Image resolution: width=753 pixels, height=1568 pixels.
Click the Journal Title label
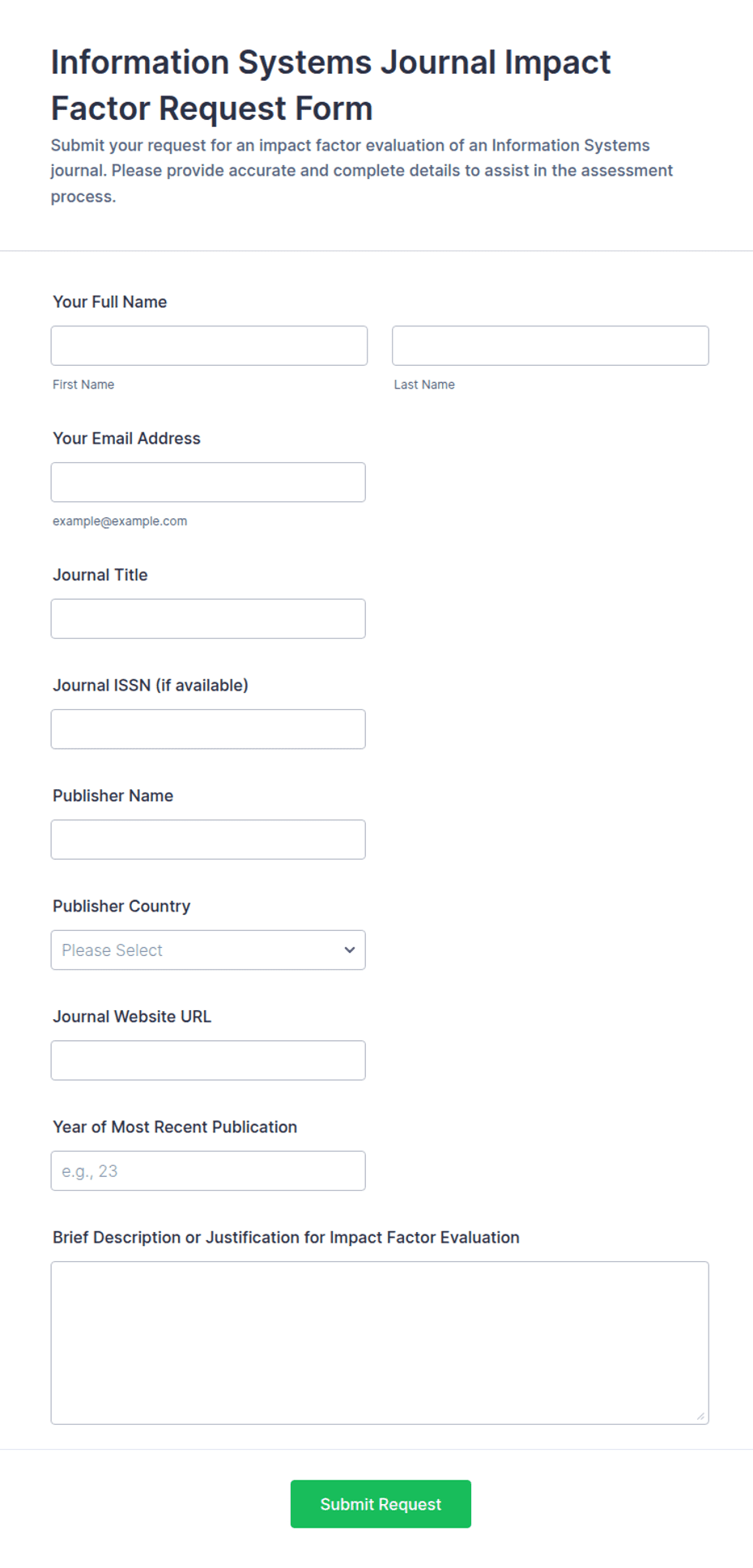100,575
